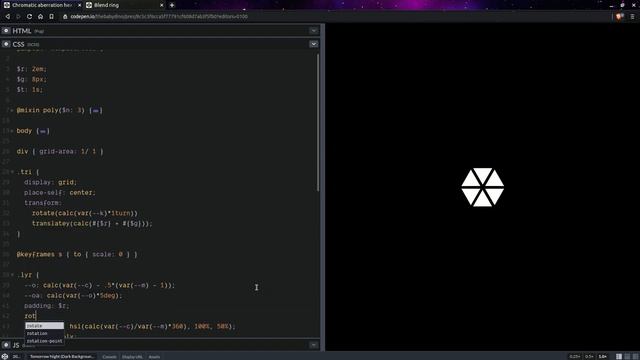The height and width of the screenshot is (360, 640).
Task: Open the Tomorrow Night theme selector
Action: [62, 356]
